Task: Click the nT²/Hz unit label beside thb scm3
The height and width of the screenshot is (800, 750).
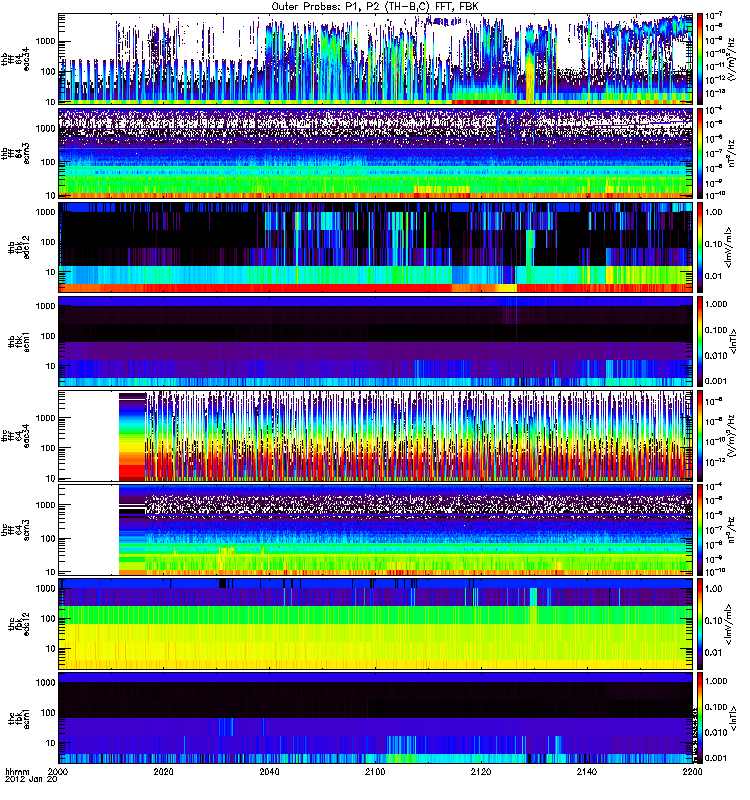Action: coord(731,153)
